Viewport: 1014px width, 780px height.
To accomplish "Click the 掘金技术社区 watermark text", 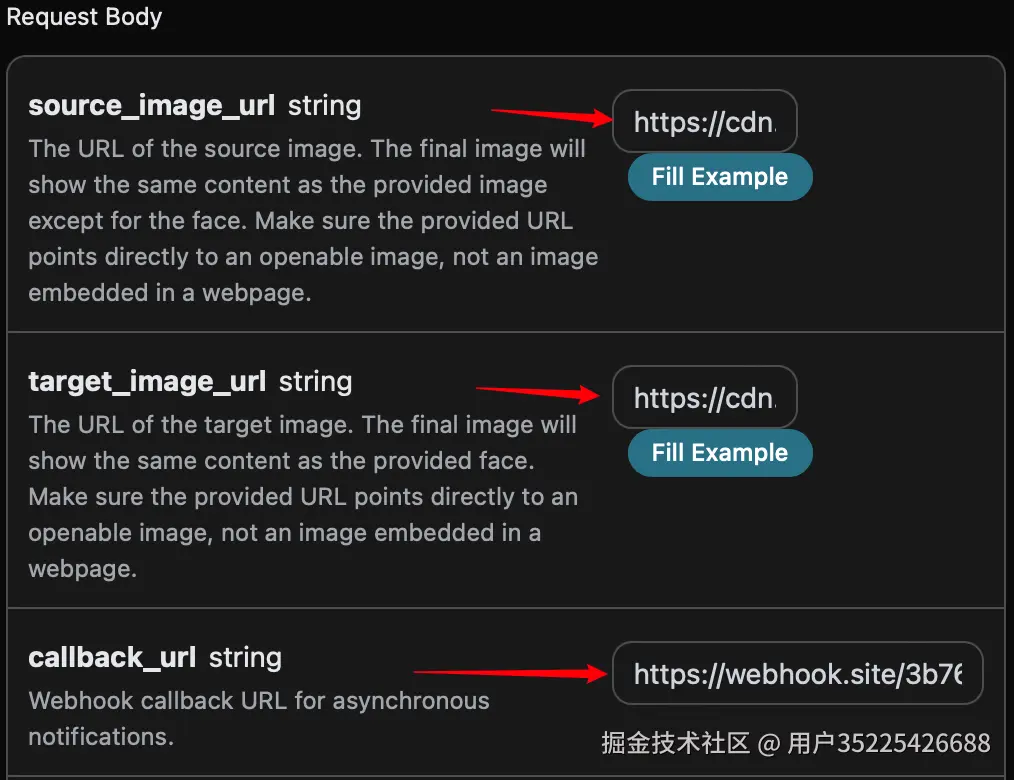I will [x=675, y=743].
